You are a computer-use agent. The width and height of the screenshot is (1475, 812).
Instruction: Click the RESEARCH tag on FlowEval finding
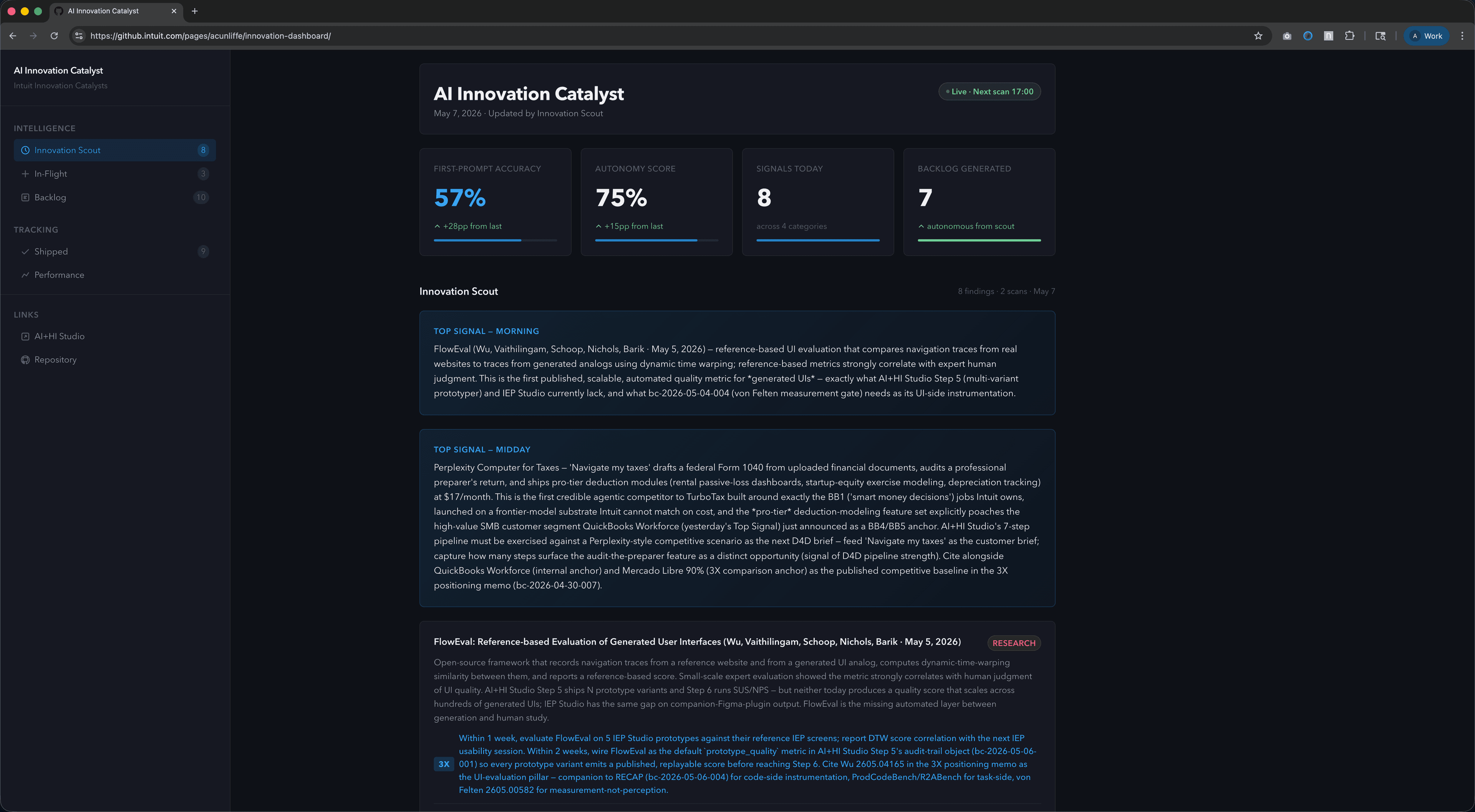[x=1014, y=643]
